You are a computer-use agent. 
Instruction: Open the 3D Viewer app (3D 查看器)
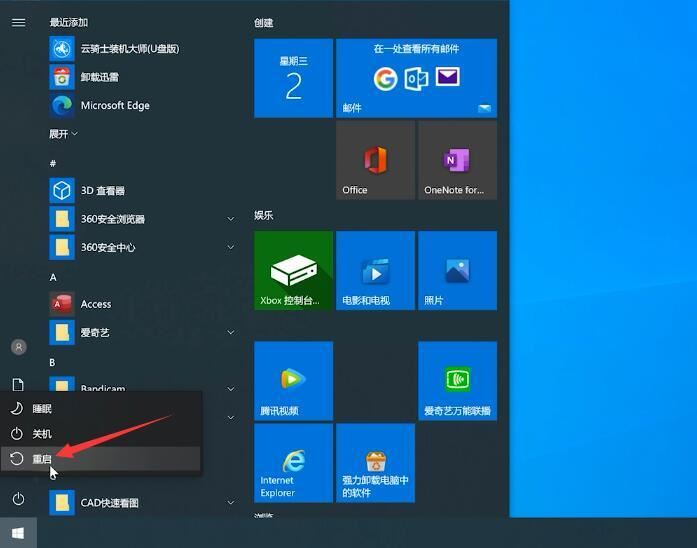[102, 190]
